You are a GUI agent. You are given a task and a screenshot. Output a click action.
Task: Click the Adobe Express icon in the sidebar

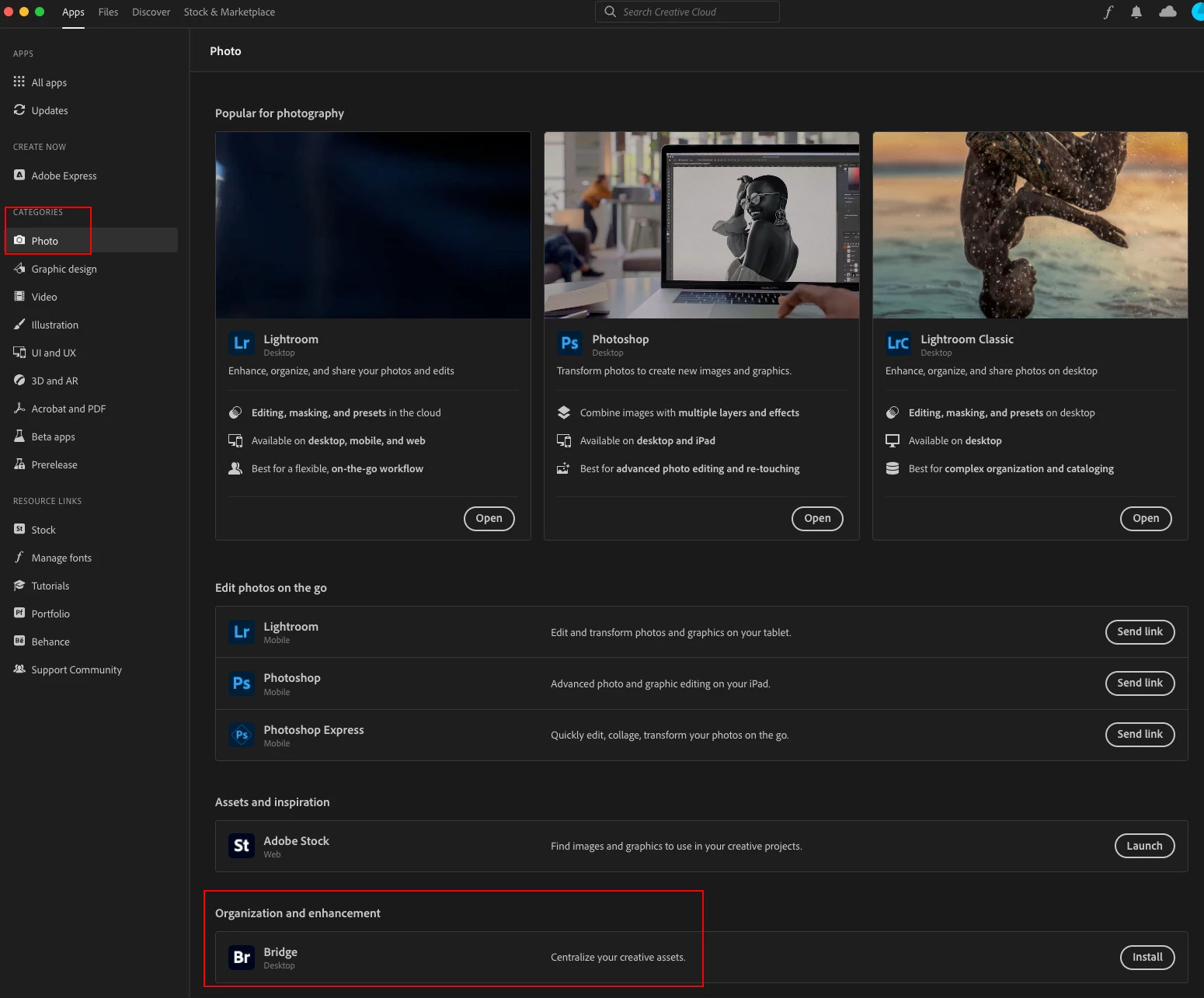(x=19, y=175)
